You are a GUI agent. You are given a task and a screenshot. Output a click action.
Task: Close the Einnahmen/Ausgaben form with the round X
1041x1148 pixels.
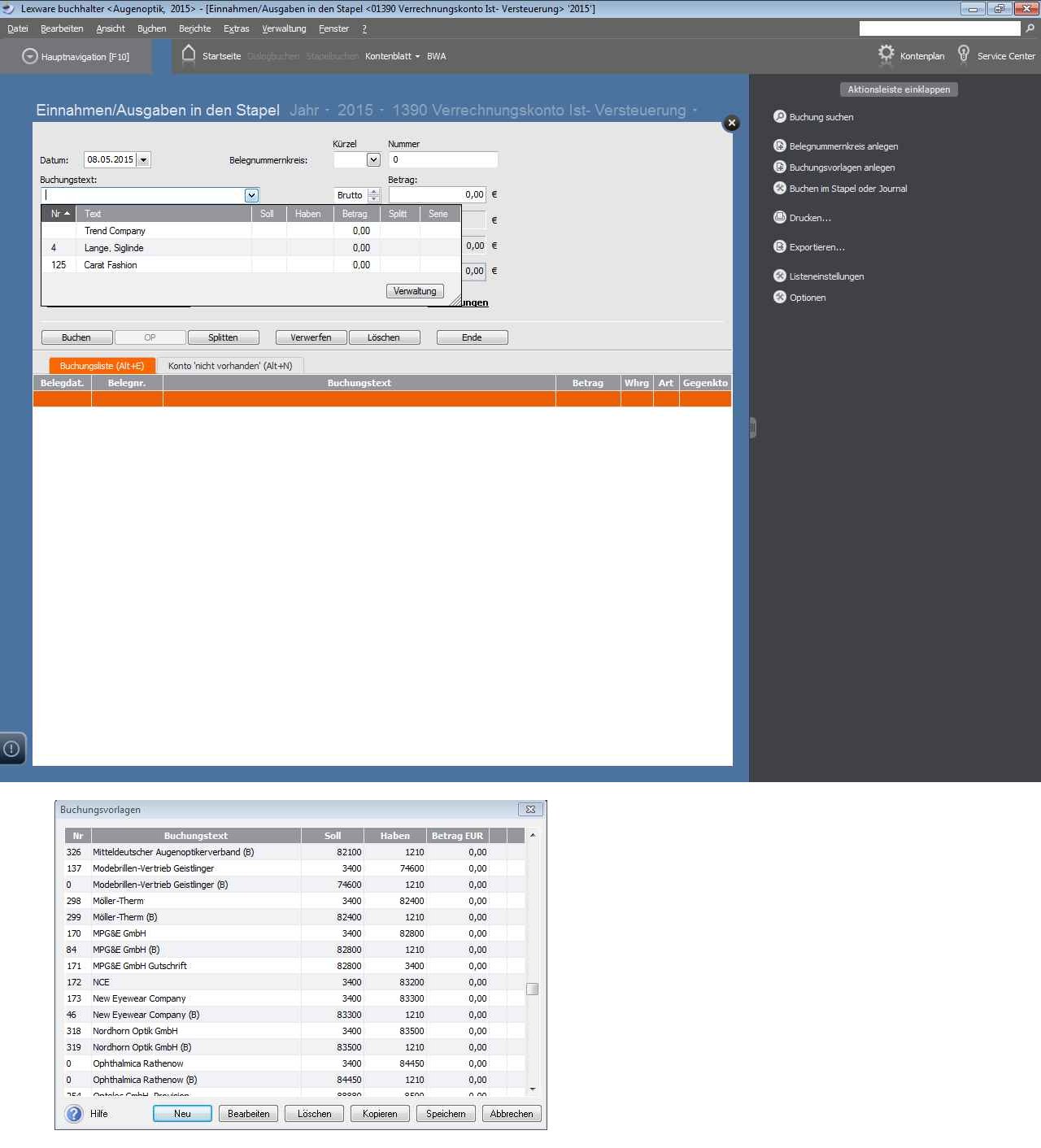click(x=732, y=123)
